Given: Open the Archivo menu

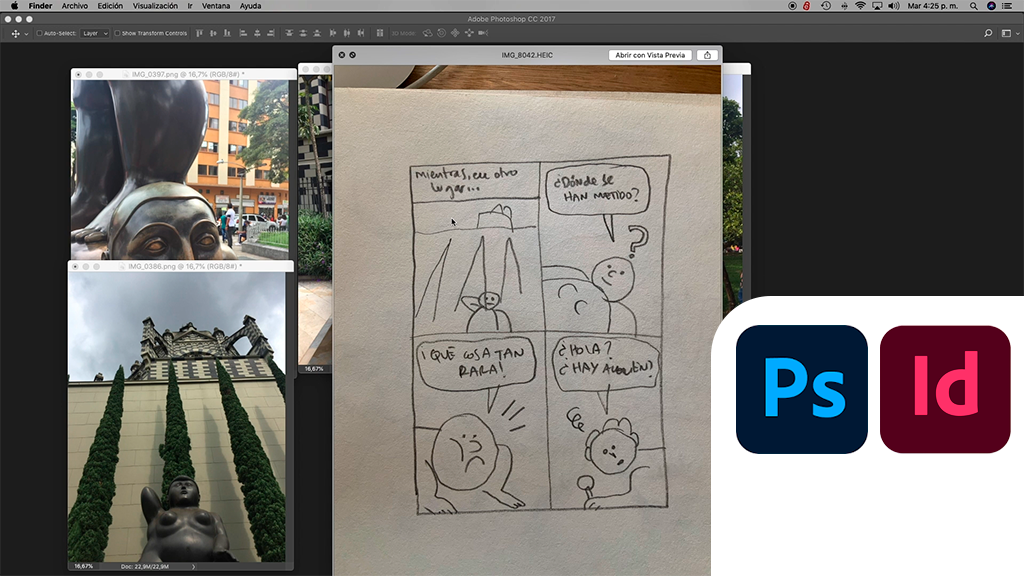Looking at the screenshot, I should (74, 6).
